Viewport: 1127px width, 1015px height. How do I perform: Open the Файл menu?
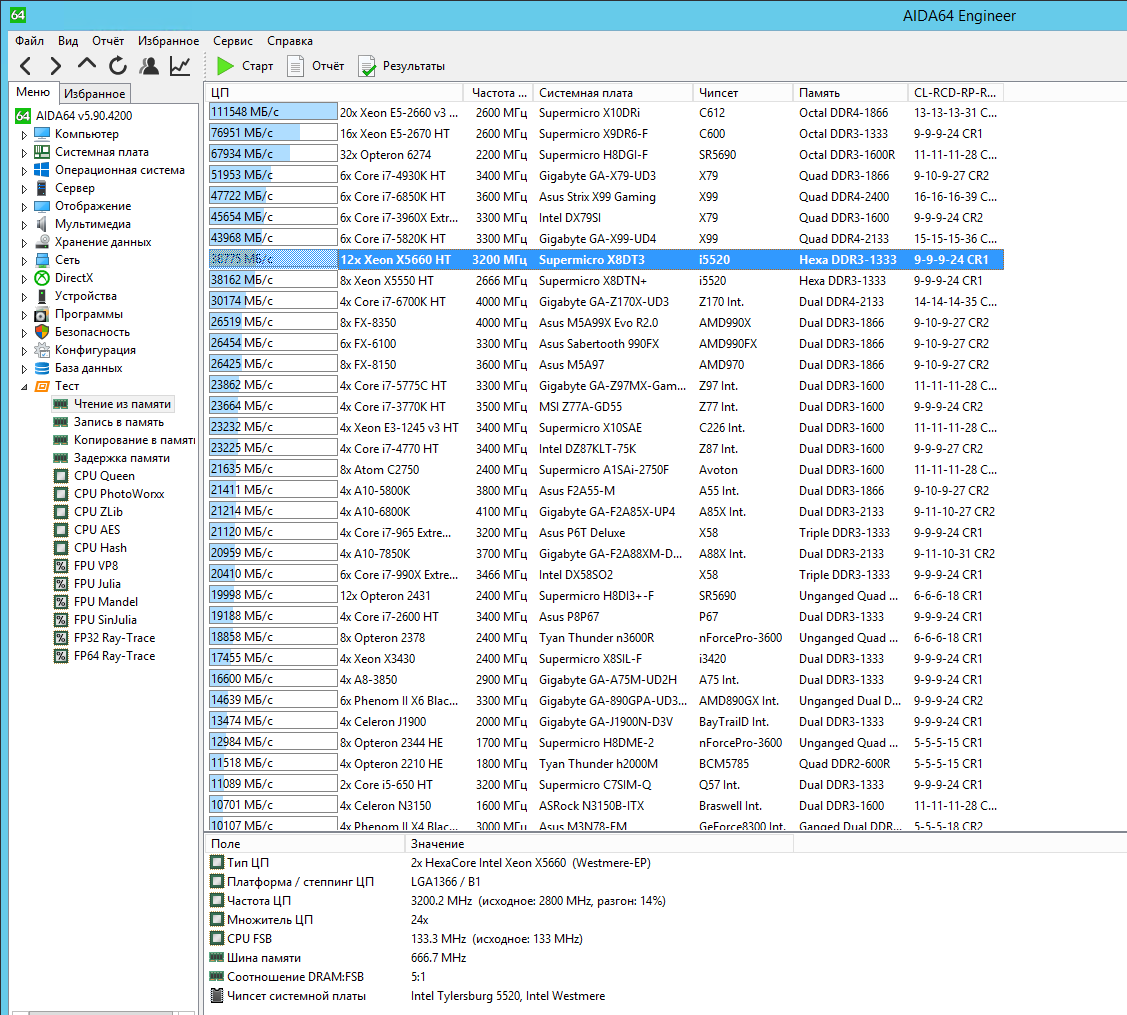(x=29, y=41)
